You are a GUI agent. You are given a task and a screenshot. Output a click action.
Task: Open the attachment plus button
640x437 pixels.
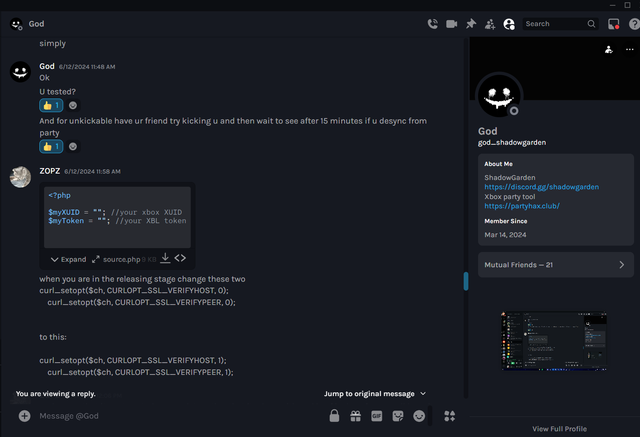tap(24, 416)
